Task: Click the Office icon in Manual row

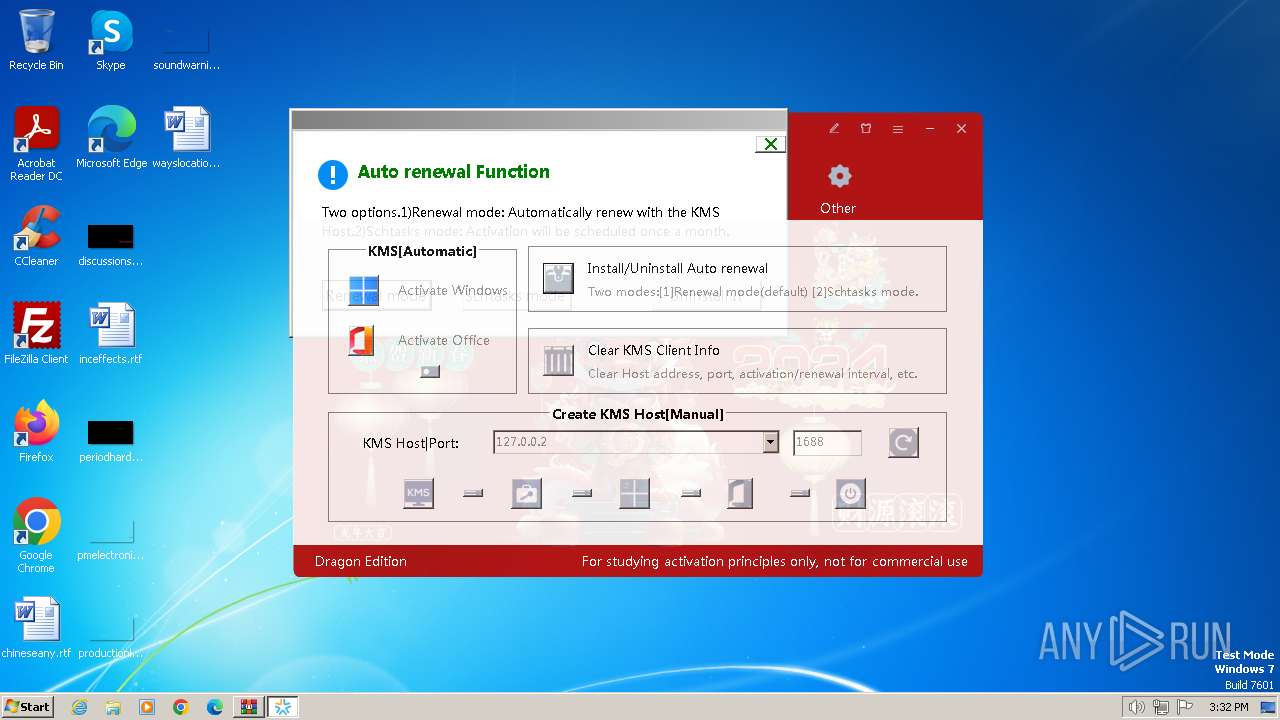Action: (740, 493)
